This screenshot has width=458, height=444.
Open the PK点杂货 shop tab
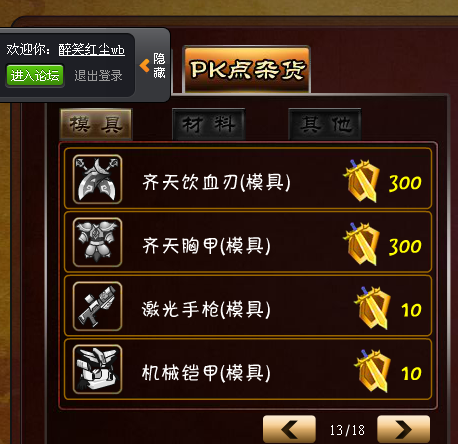(x=247, y=70)
